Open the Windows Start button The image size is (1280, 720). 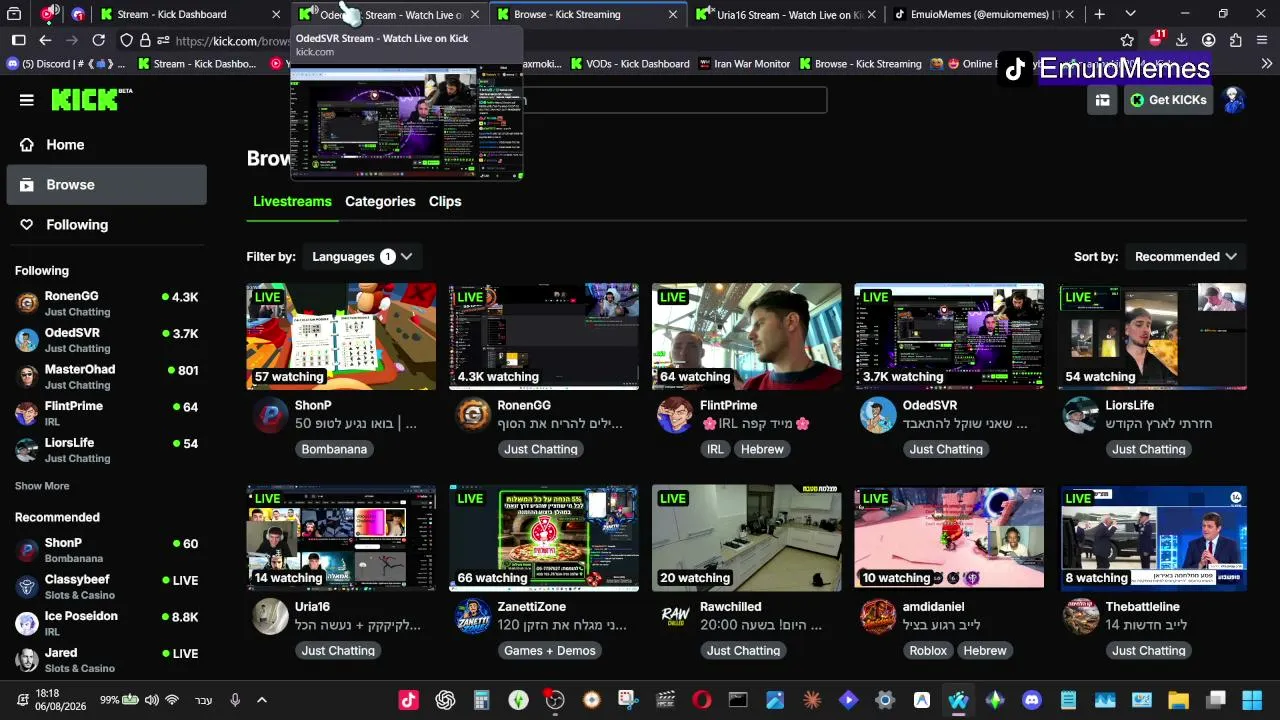(1251, 700)
